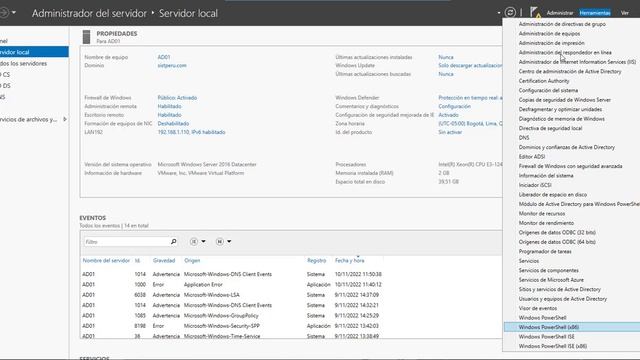The height and width of the screenshot is (360, 640).
Task: Sort events by Origen column
Action: (x=192, y=260)
